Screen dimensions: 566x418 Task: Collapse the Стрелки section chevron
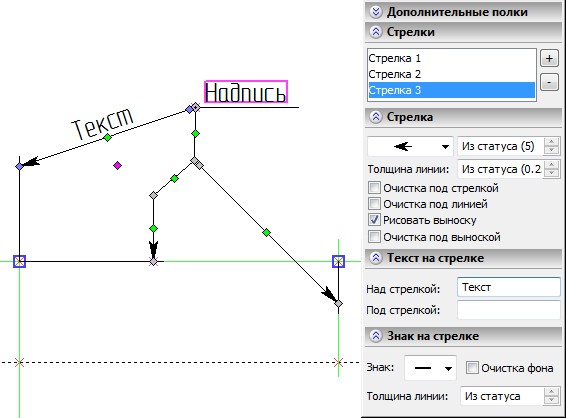pos(376,32)
